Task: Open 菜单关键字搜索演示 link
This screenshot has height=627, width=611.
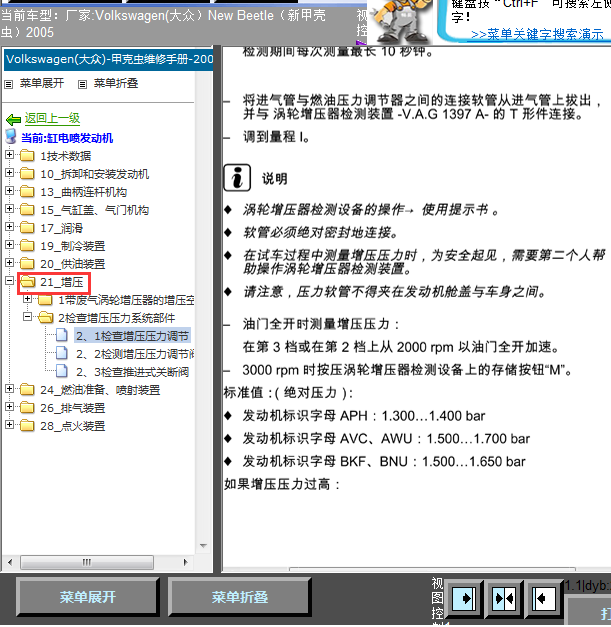Action: click(x=537, y=34)
